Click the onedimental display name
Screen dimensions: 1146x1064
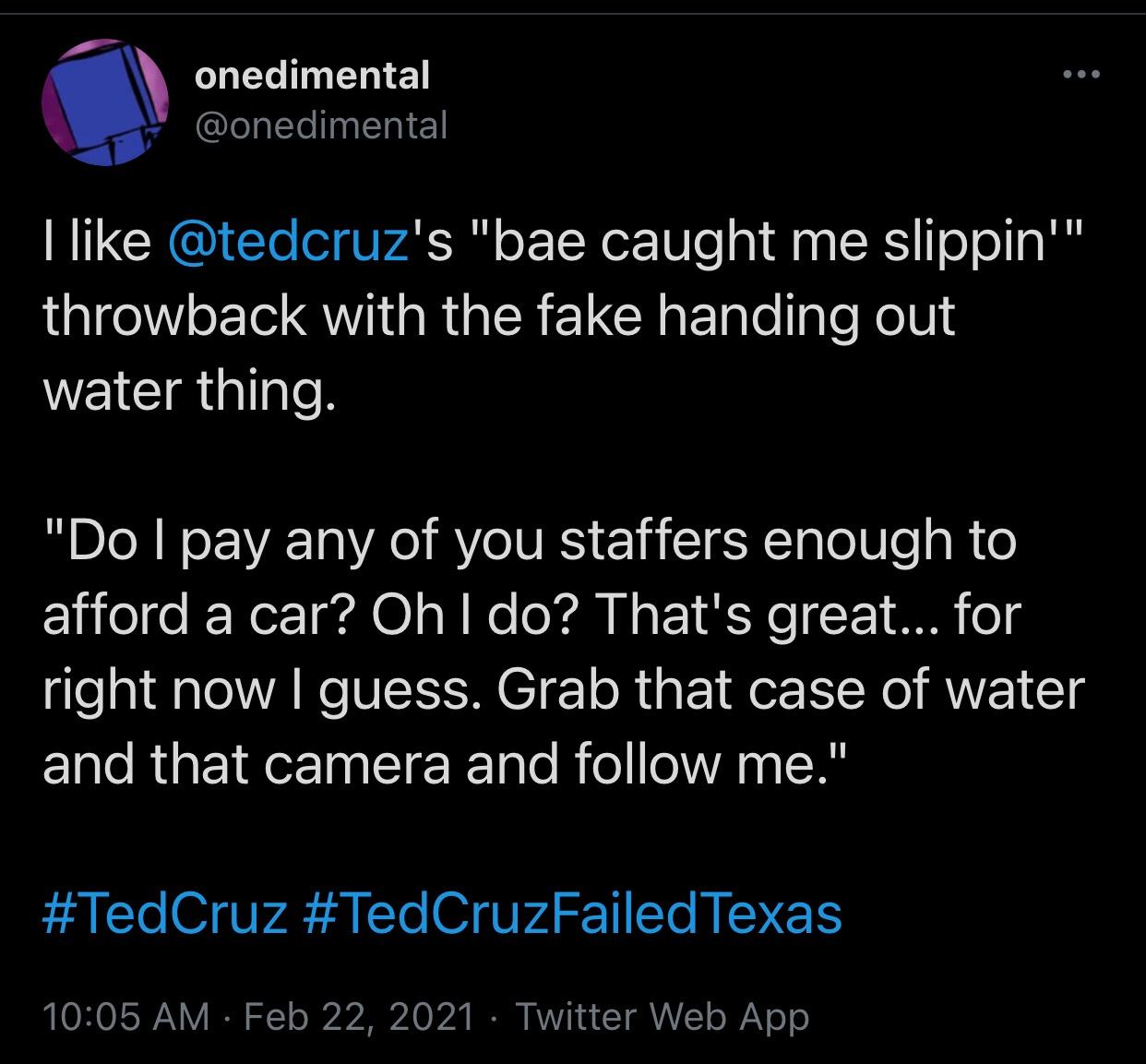coord(314,77)
